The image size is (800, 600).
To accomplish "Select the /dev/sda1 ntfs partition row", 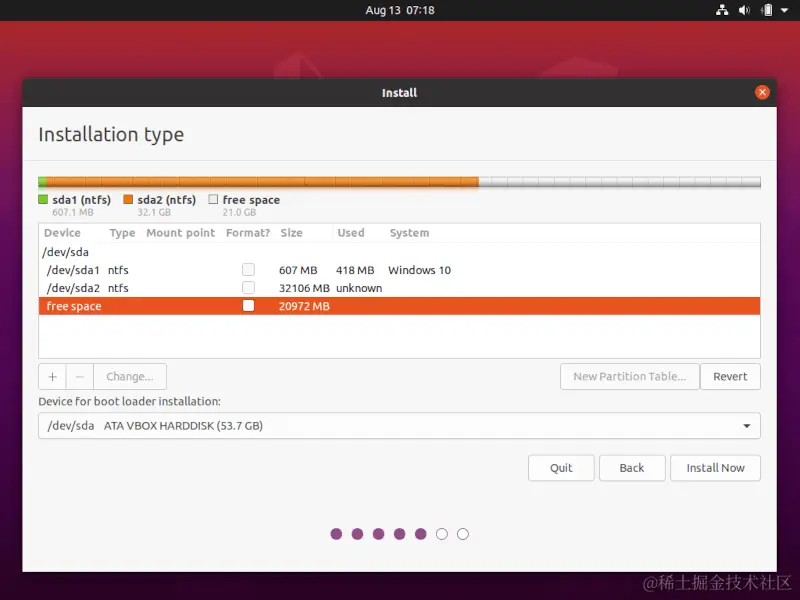I will point(399,270).
